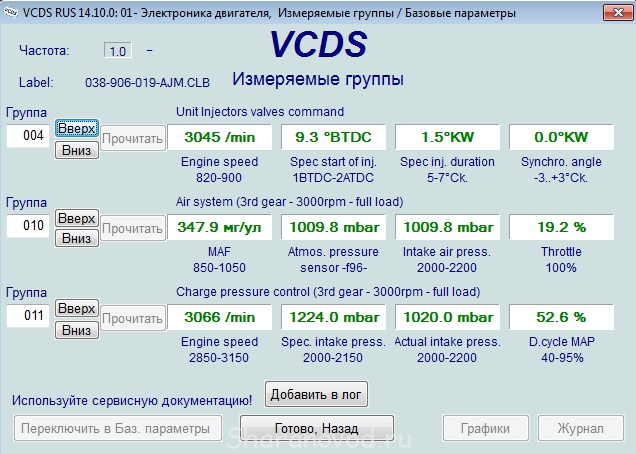This screenshot has height=454, width=636.
Task: Click Прочитать in the Air system row
Action: [131, 229]
